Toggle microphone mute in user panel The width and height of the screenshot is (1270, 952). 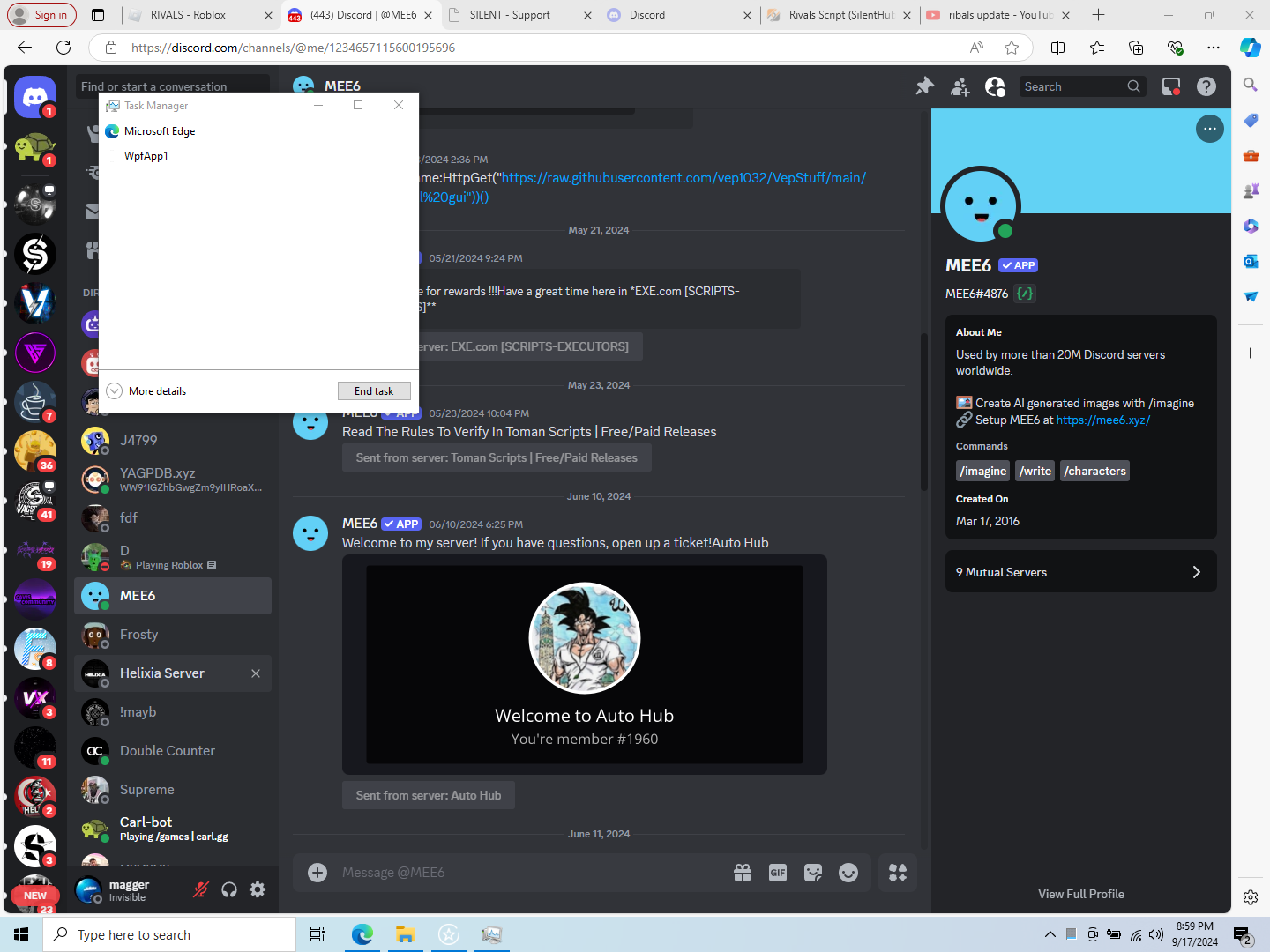click(x=201, y=889)
